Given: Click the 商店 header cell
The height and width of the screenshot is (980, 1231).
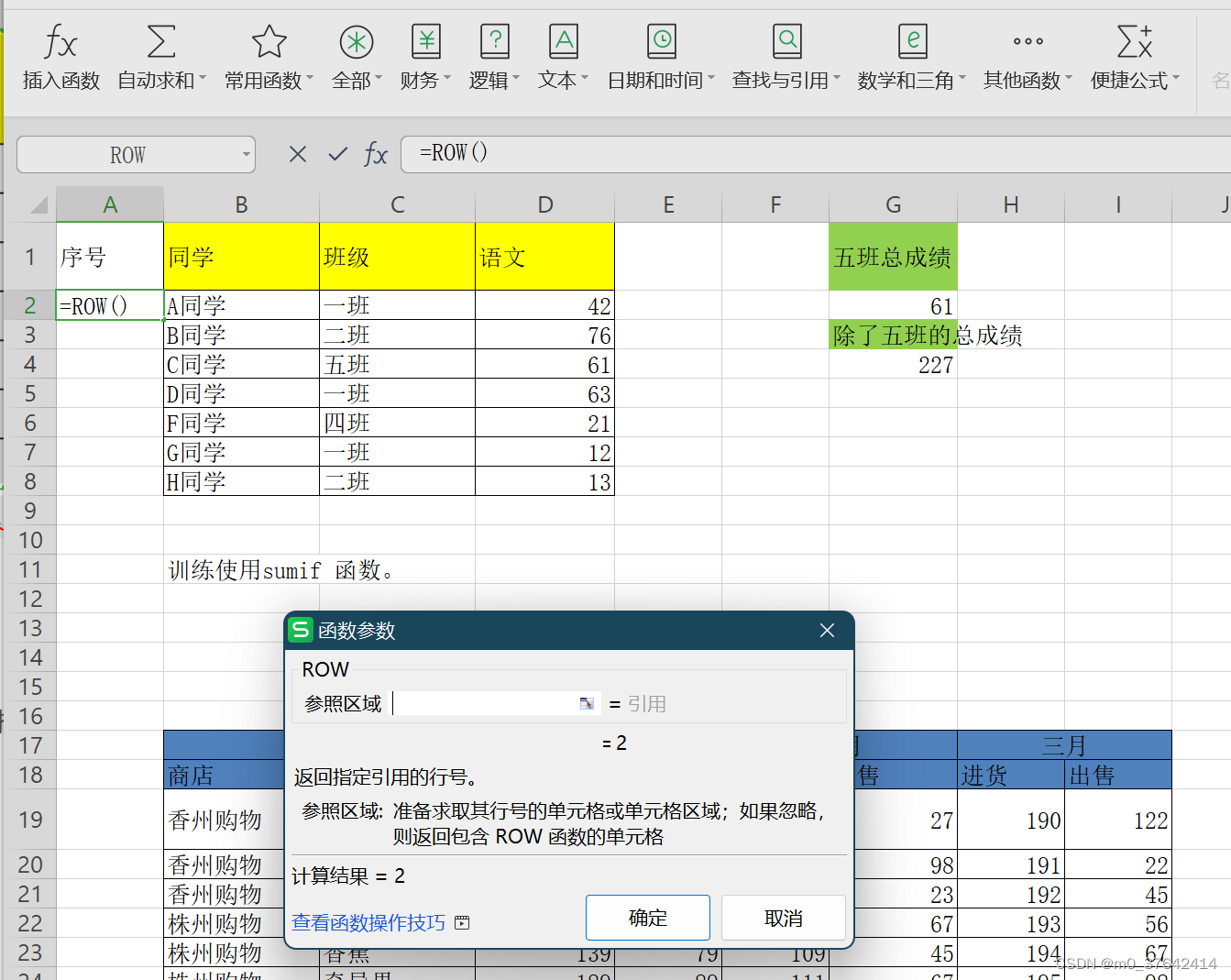Looking at the screenshot, I should tap(225, 775).
